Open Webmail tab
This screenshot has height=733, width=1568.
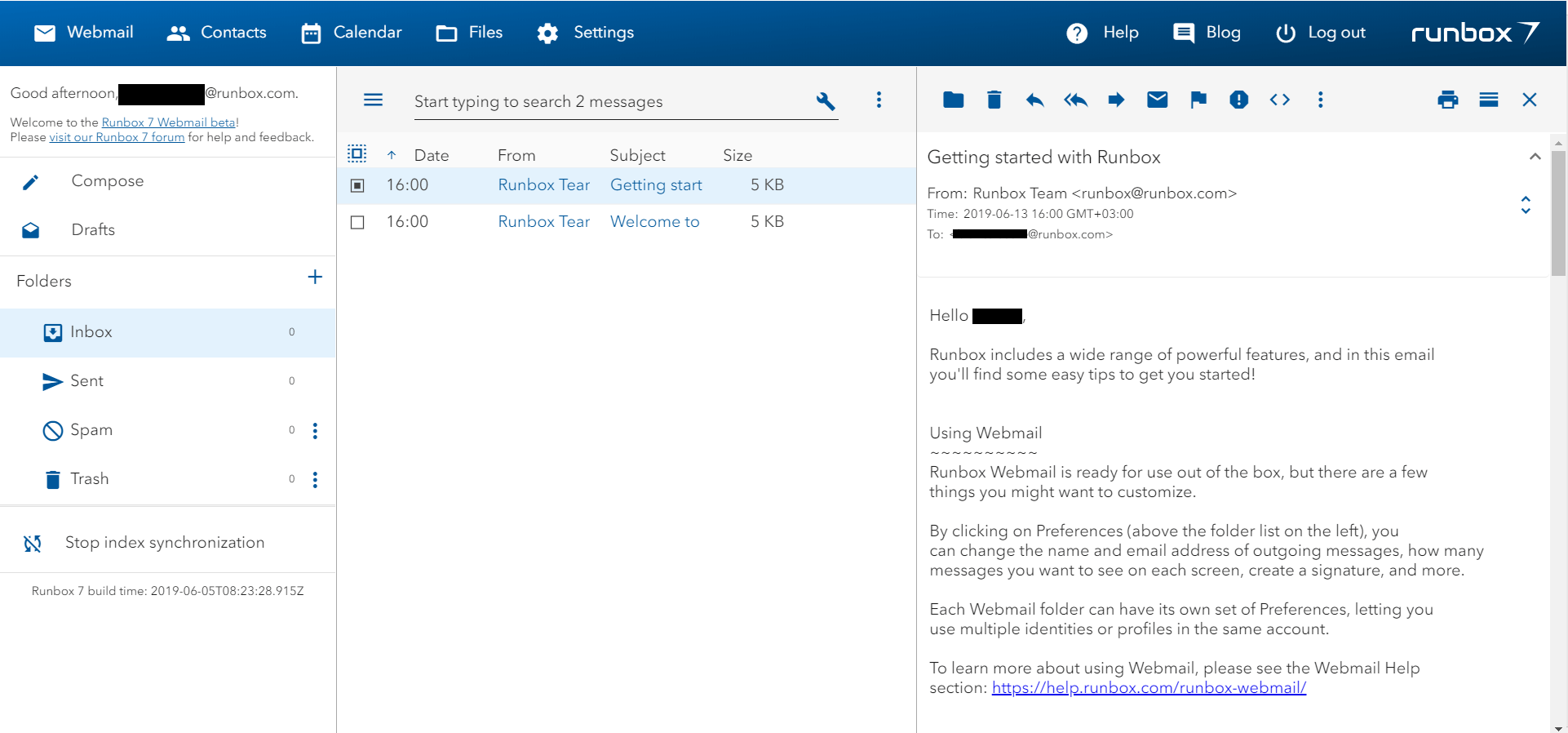coord(83,33)
